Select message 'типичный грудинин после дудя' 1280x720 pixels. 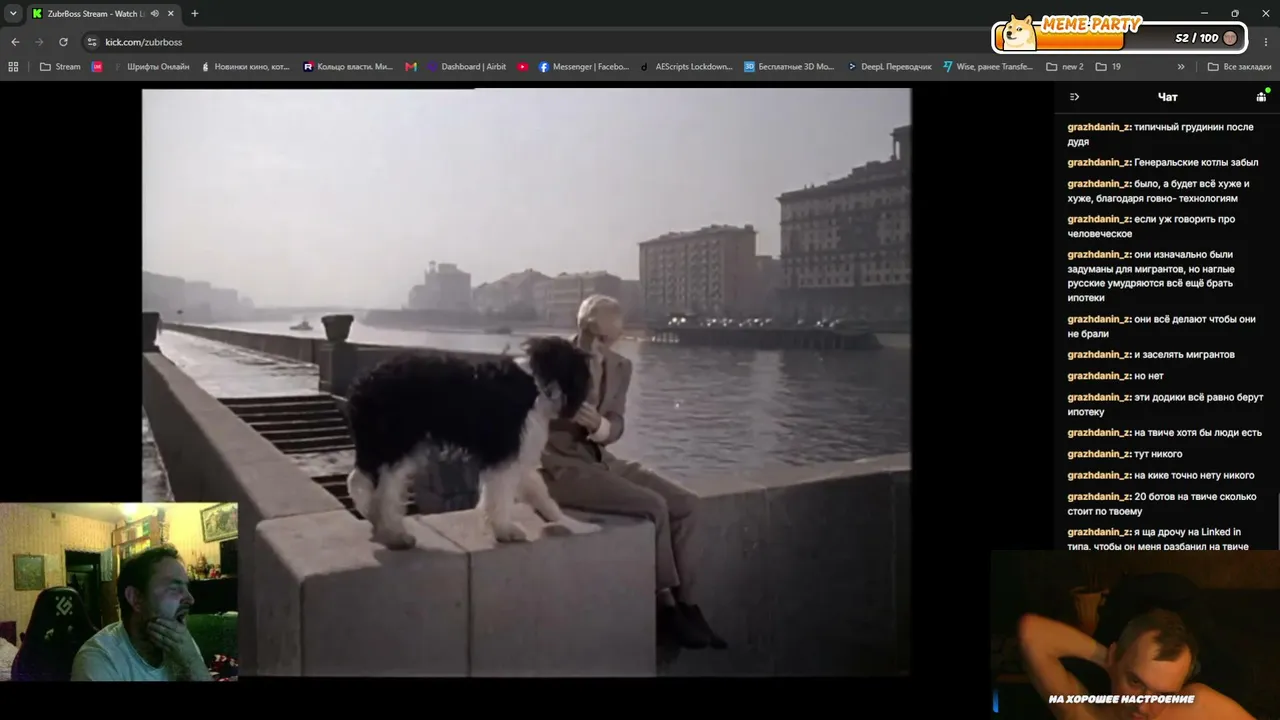(1160, 134)
